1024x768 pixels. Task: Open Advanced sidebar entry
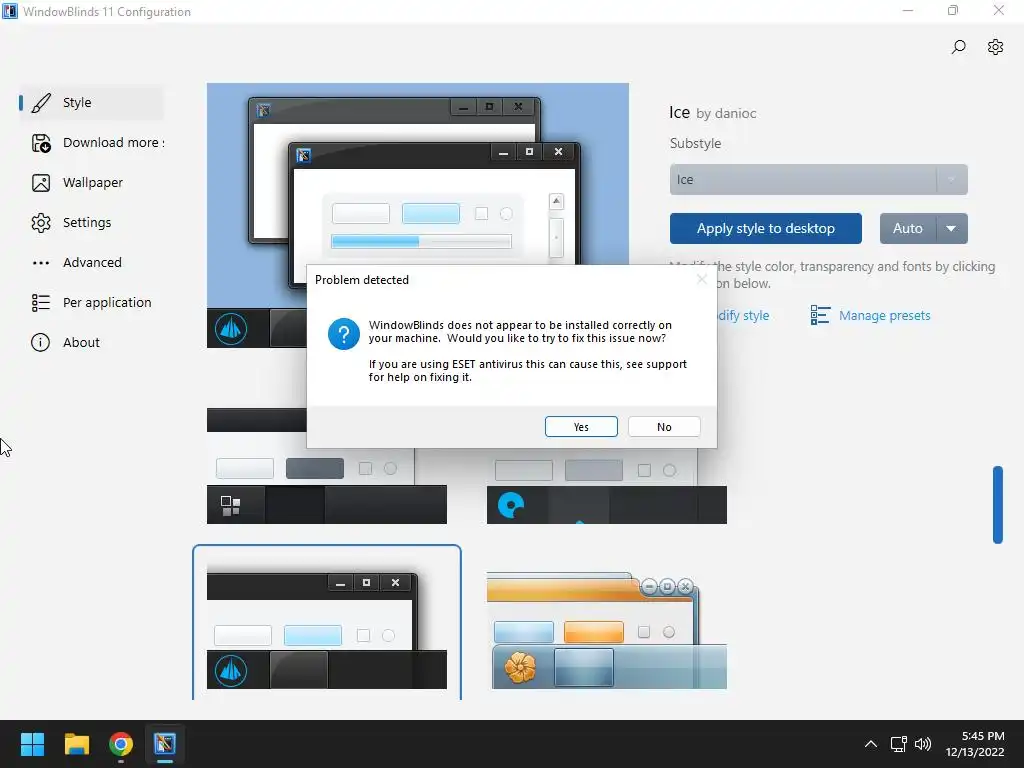pos(91,262)
